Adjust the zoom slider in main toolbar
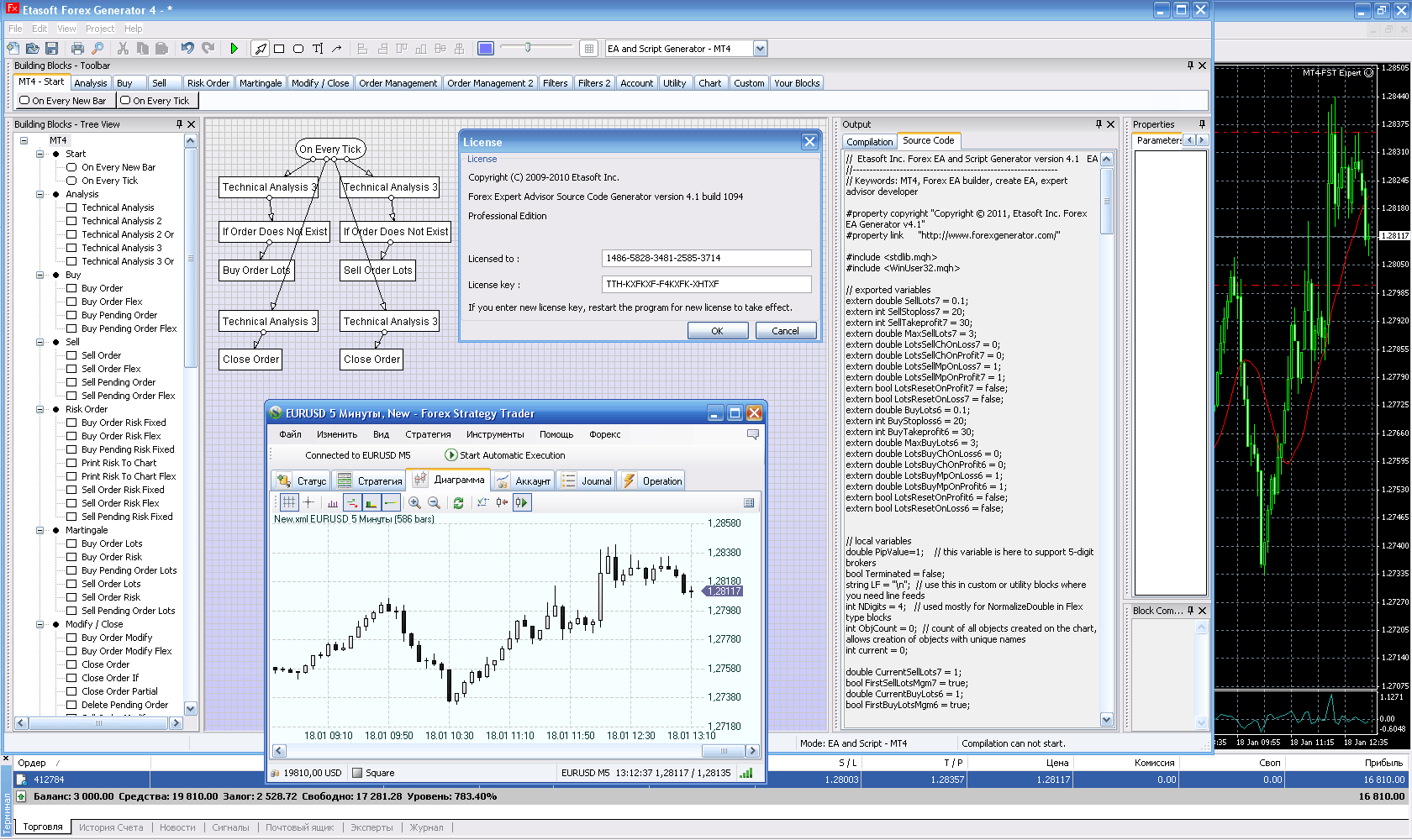 click(x=528, y=48)
